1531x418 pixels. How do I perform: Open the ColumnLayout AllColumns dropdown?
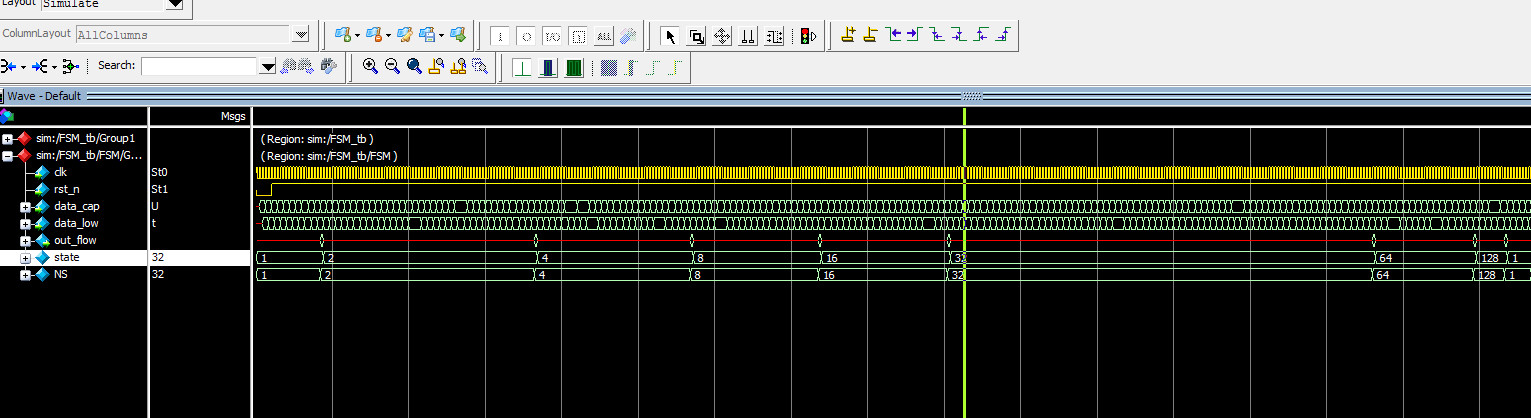(301, 35)
